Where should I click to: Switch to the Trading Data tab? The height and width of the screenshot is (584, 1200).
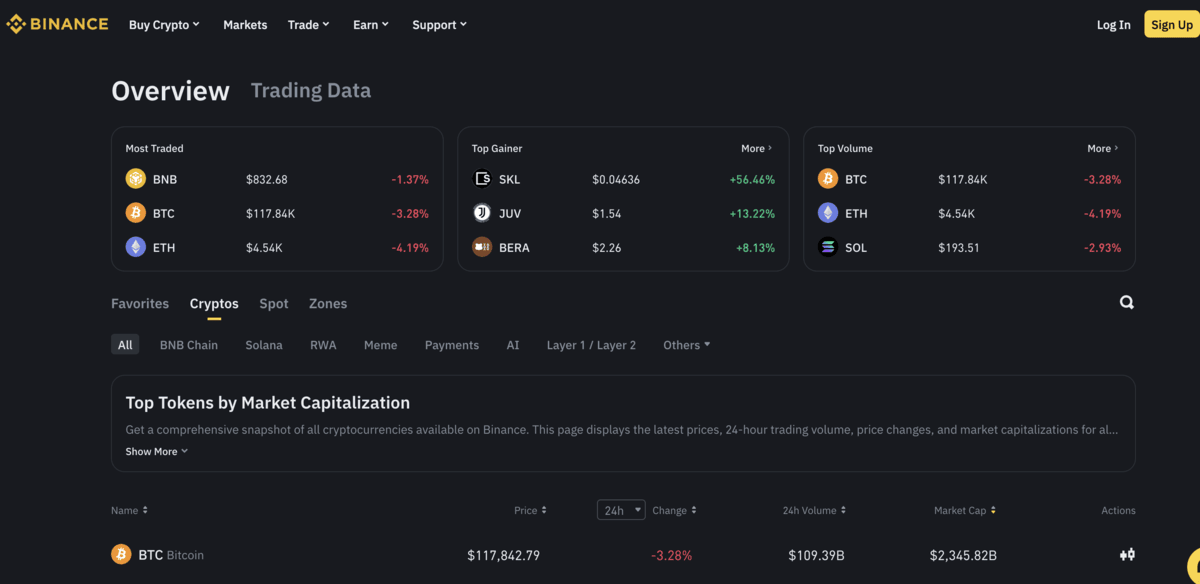coord(311,90)
